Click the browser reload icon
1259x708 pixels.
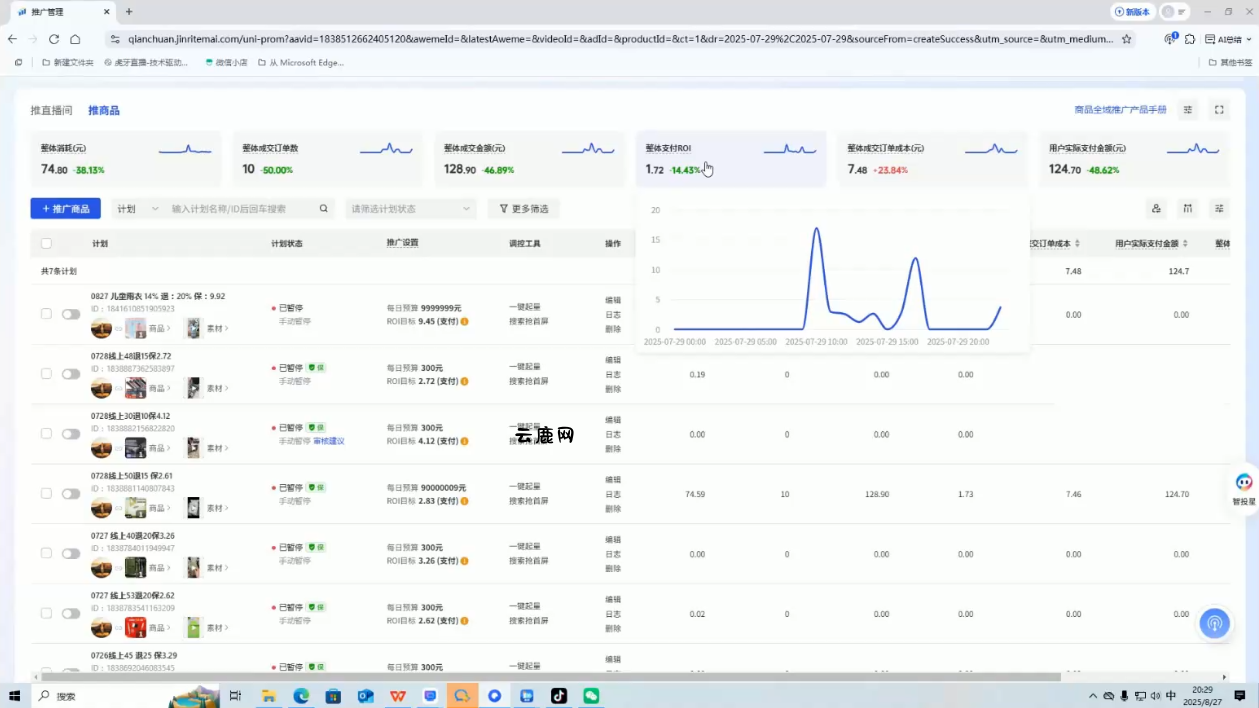54,39
